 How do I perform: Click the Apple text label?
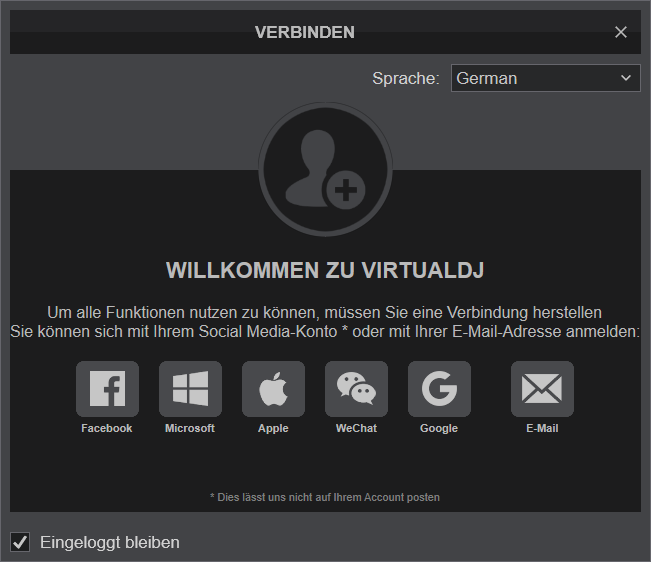[x=273, y=428]
